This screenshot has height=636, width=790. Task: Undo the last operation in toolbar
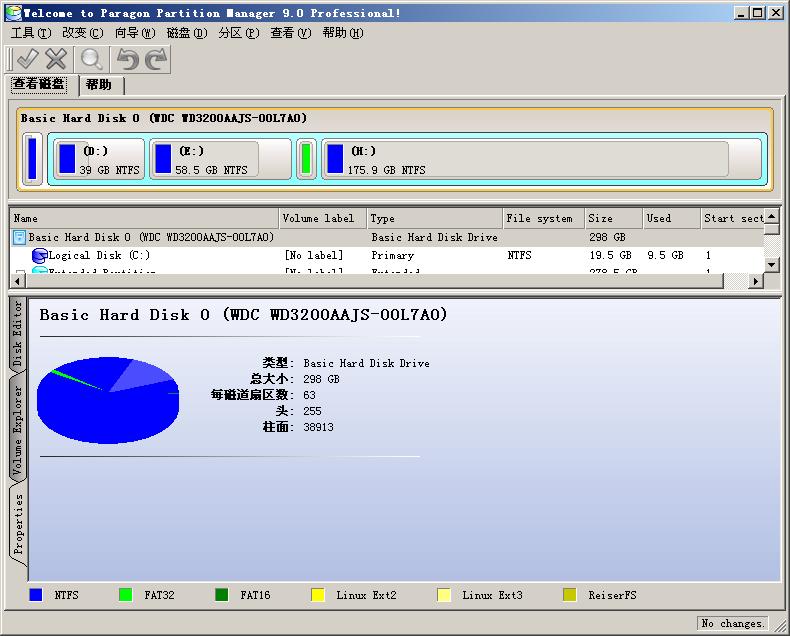[x=127, y=59]
